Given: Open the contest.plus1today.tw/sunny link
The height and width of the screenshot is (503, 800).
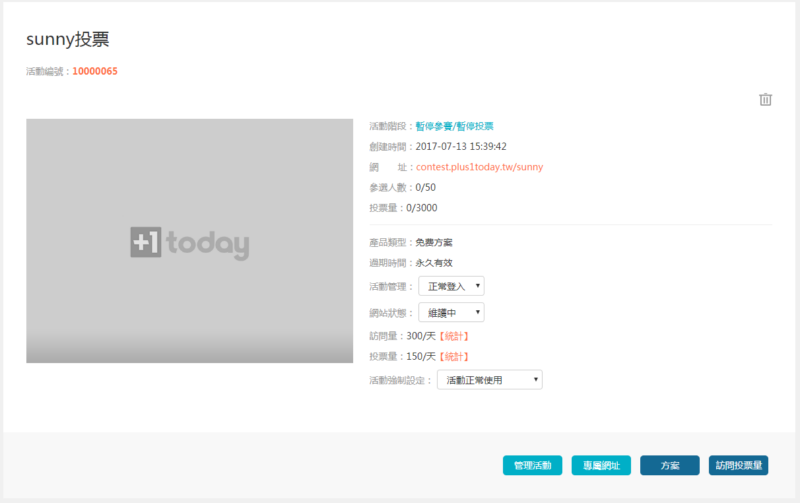Looking at the screenshot, I should [x=479, y=167].
